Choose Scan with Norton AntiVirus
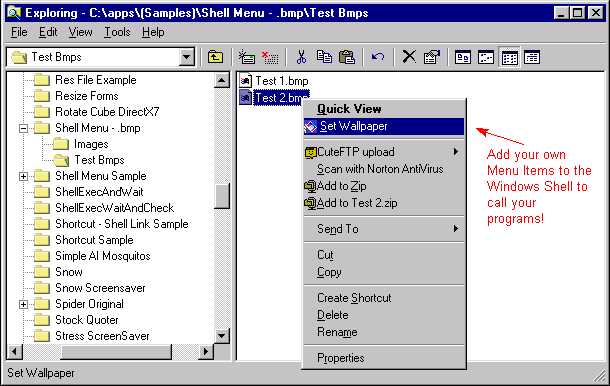Screen dimensions: 610x386 (384, 169)
